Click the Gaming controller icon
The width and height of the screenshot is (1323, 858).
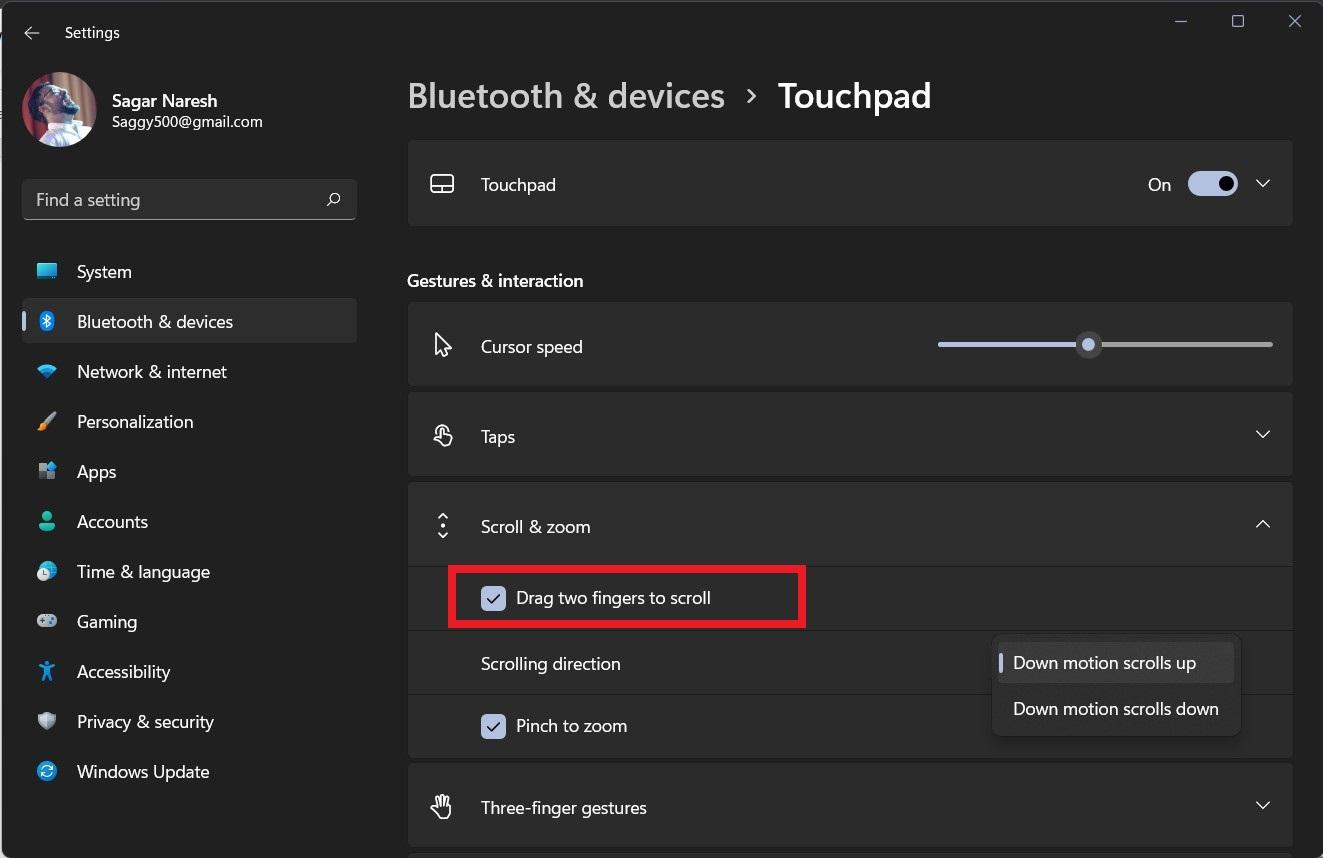(x=47, y=622)
